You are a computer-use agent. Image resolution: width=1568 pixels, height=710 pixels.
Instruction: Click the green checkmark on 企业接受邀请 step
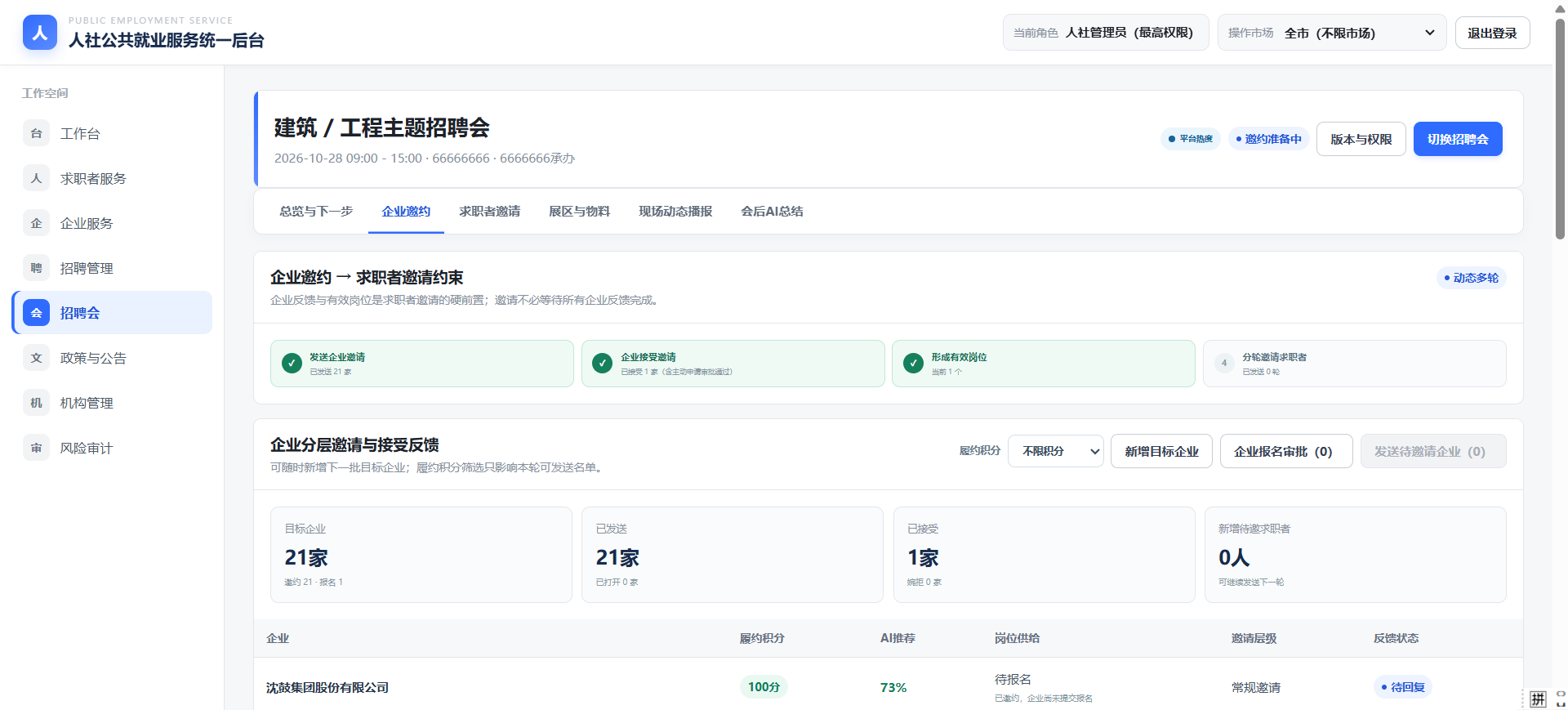(x=603, y=364)
